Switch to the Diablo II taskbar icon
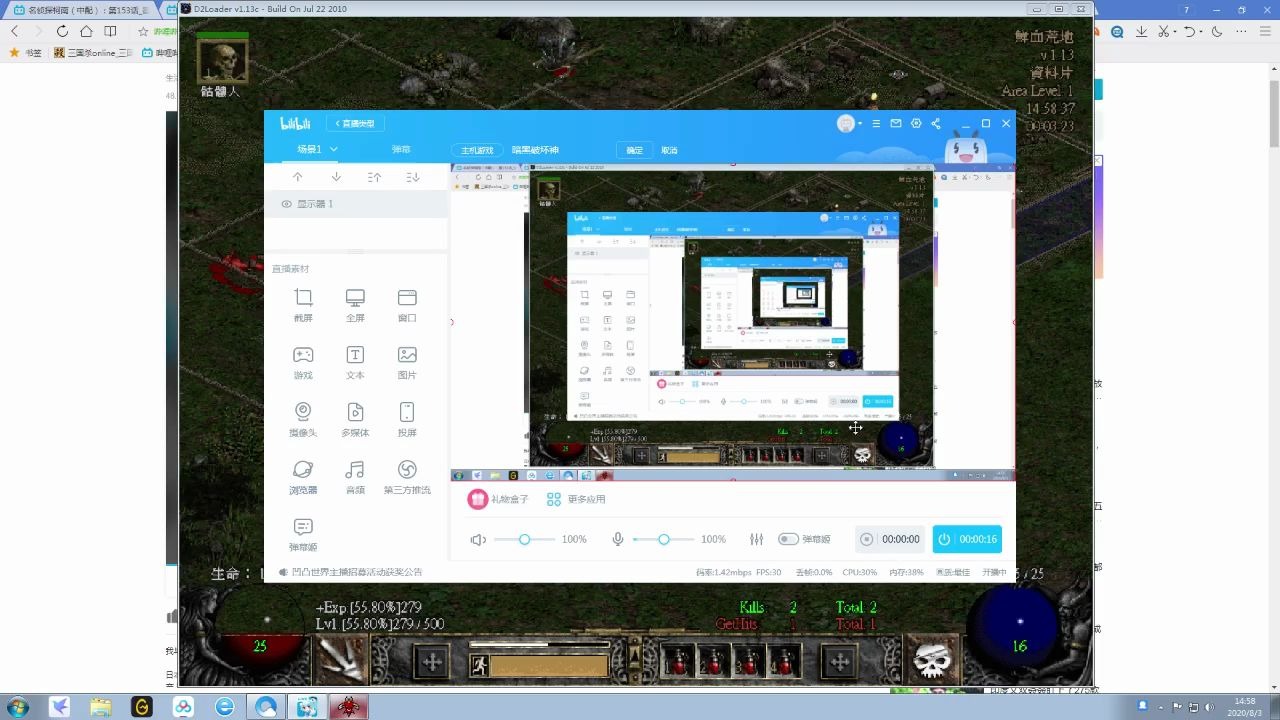 349,707
